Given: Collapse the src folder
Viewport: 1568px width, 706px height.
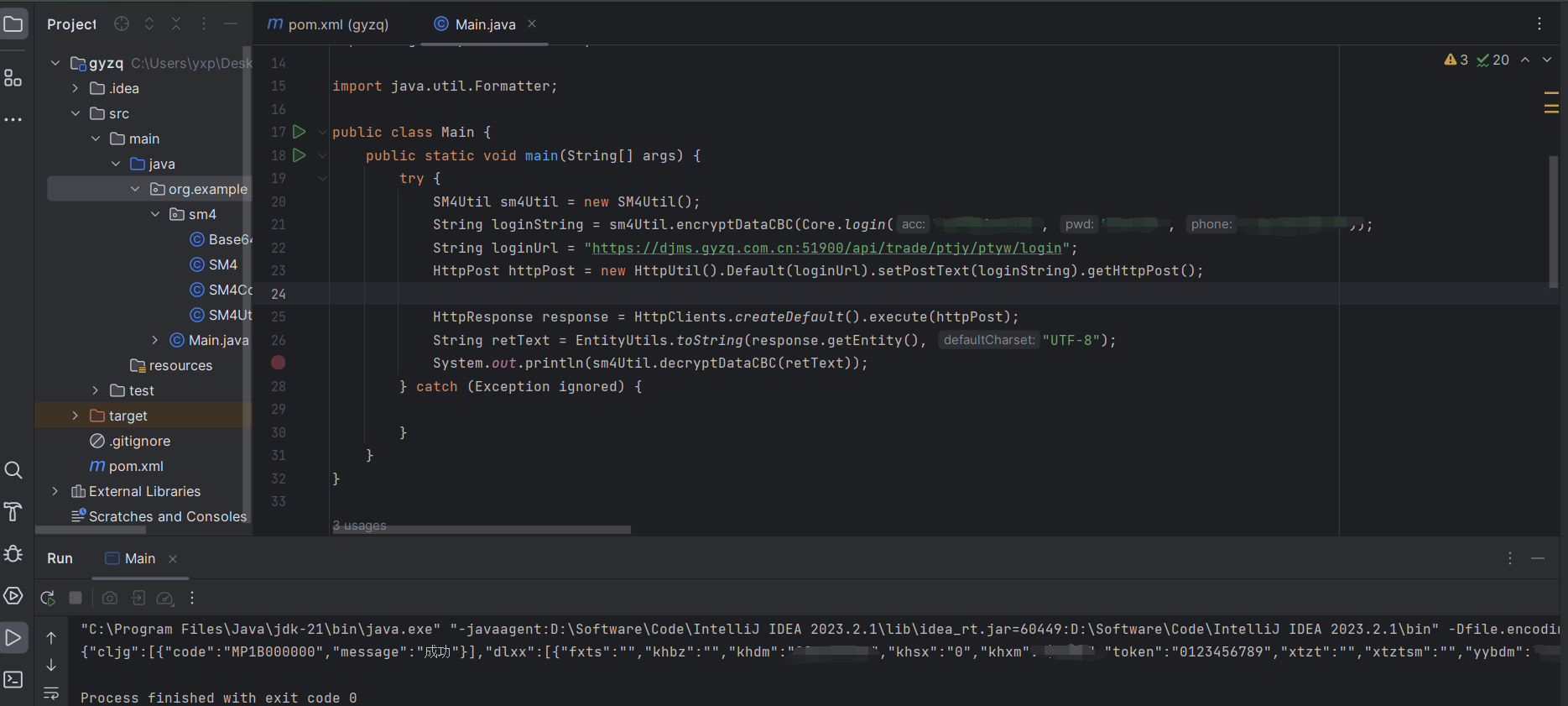Looking at the screenshot, I should pyautogui.click(x=76, y=113).
